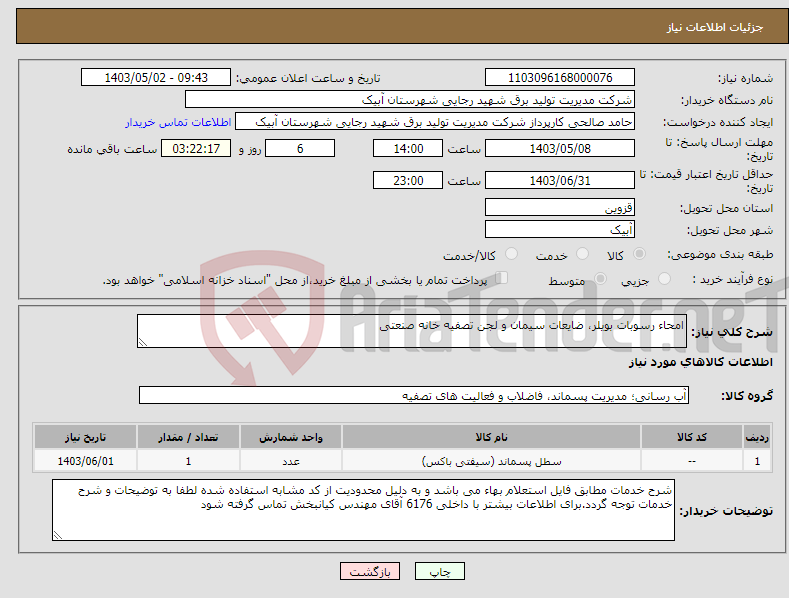789x598 pixels.
Task: Select the متوسط purchase type radio
Action: pos(600,278)
